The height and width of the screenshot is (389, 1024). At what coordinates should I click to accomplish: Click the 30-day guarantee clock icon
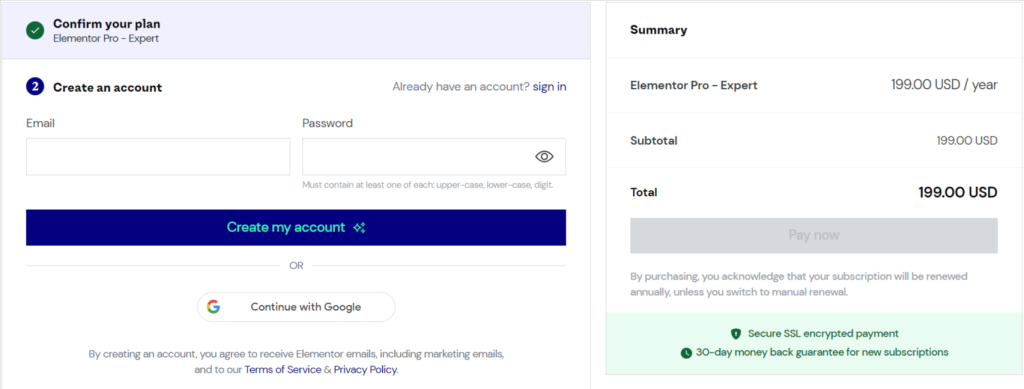[x=686, y=353]
